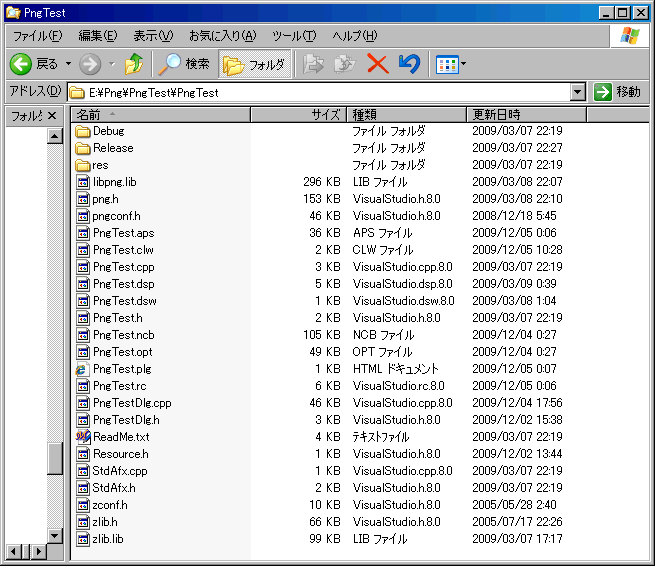Open the 編集(E) menu
This screenshot has height=566, width=655.
click(98, 36)
